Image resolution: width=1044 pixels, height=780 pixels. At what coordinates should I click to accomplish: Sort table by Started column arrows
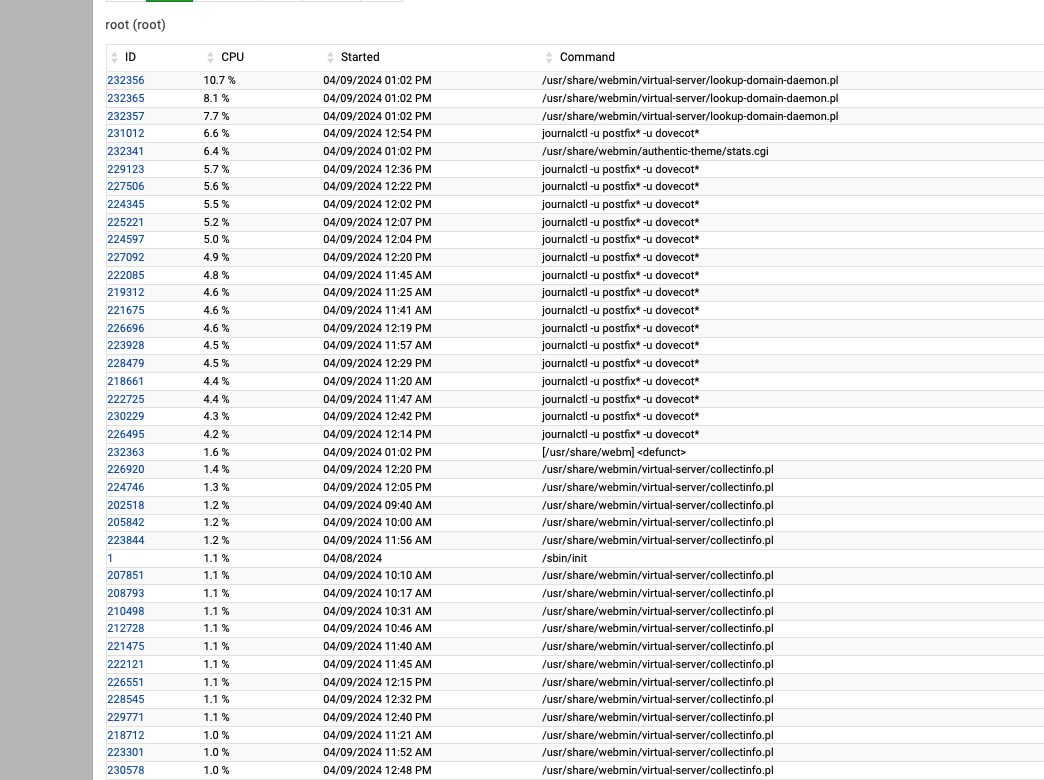[330, 58]
